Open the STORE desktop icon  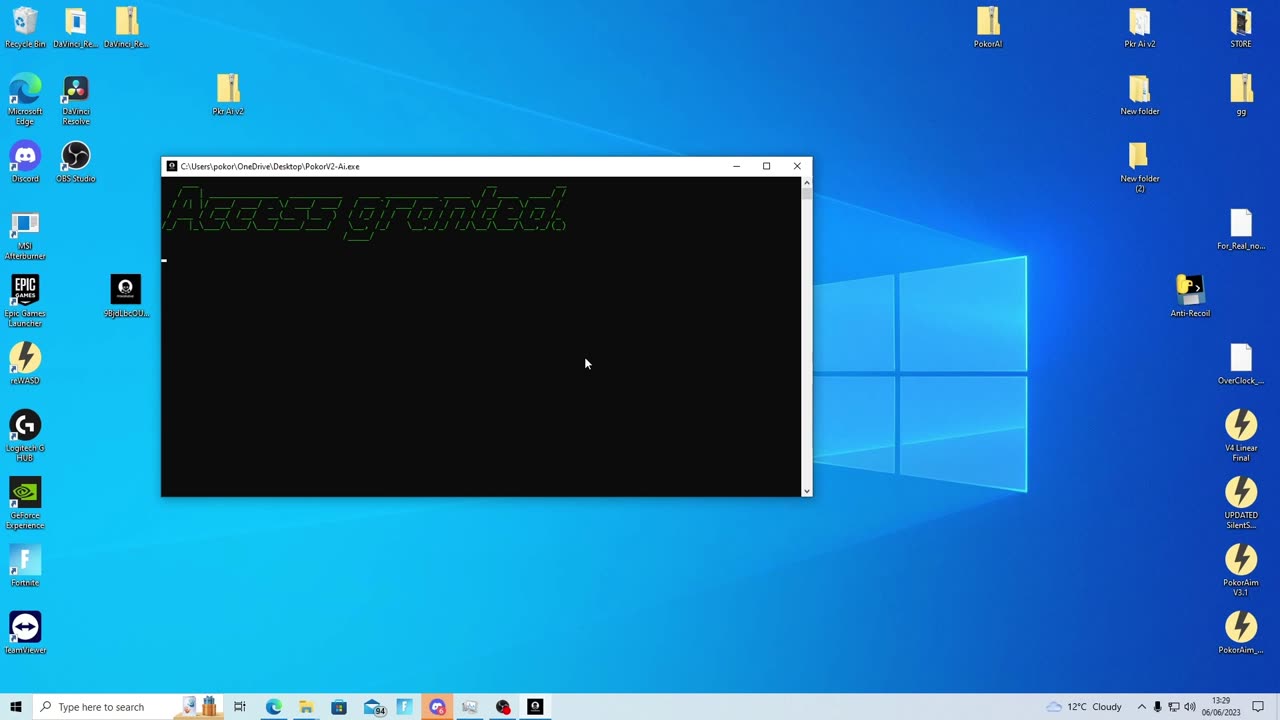coord(1241,28)
